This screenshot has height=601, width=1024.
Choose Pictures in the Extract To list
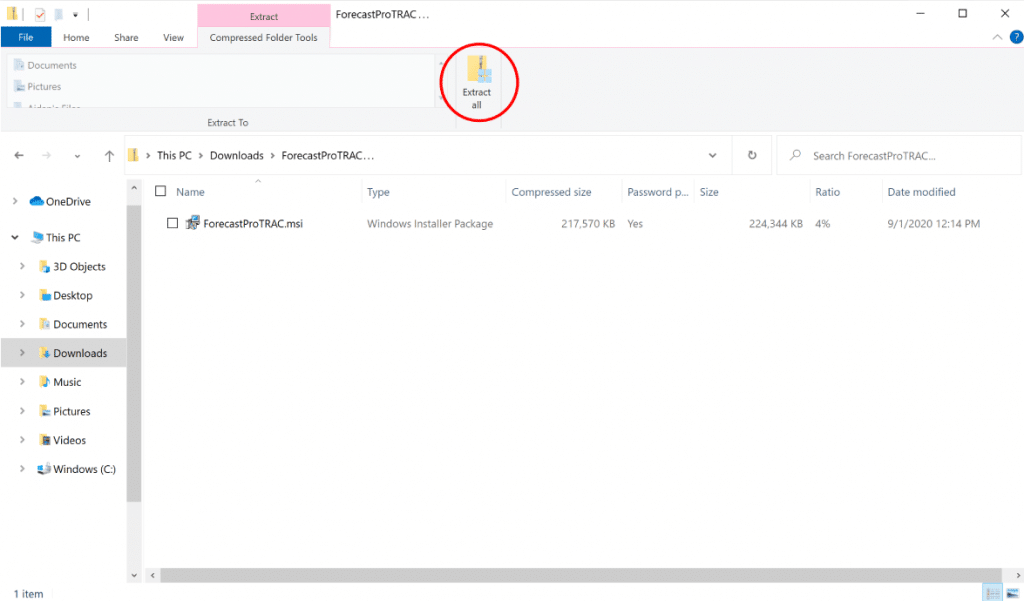47,85
